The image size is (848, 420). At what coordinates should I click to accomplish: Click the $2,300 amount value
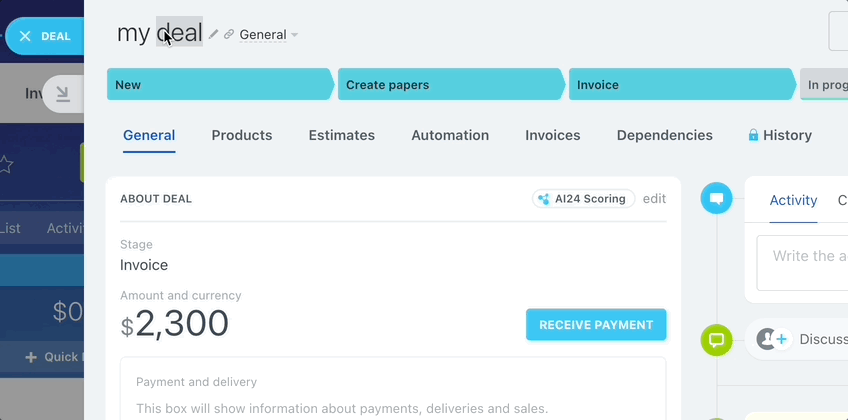pyautogui.click(x=174, y=324)
